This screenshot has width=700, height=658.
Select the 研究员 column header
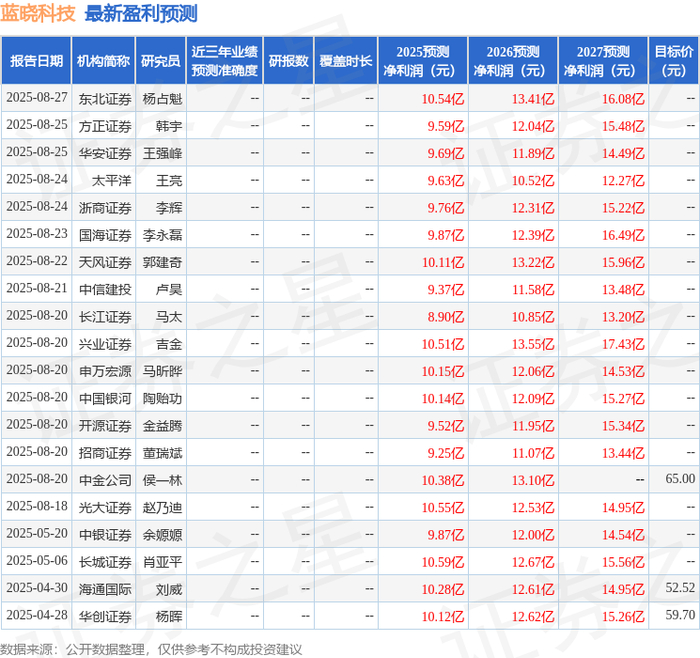(x=161, y=61)
